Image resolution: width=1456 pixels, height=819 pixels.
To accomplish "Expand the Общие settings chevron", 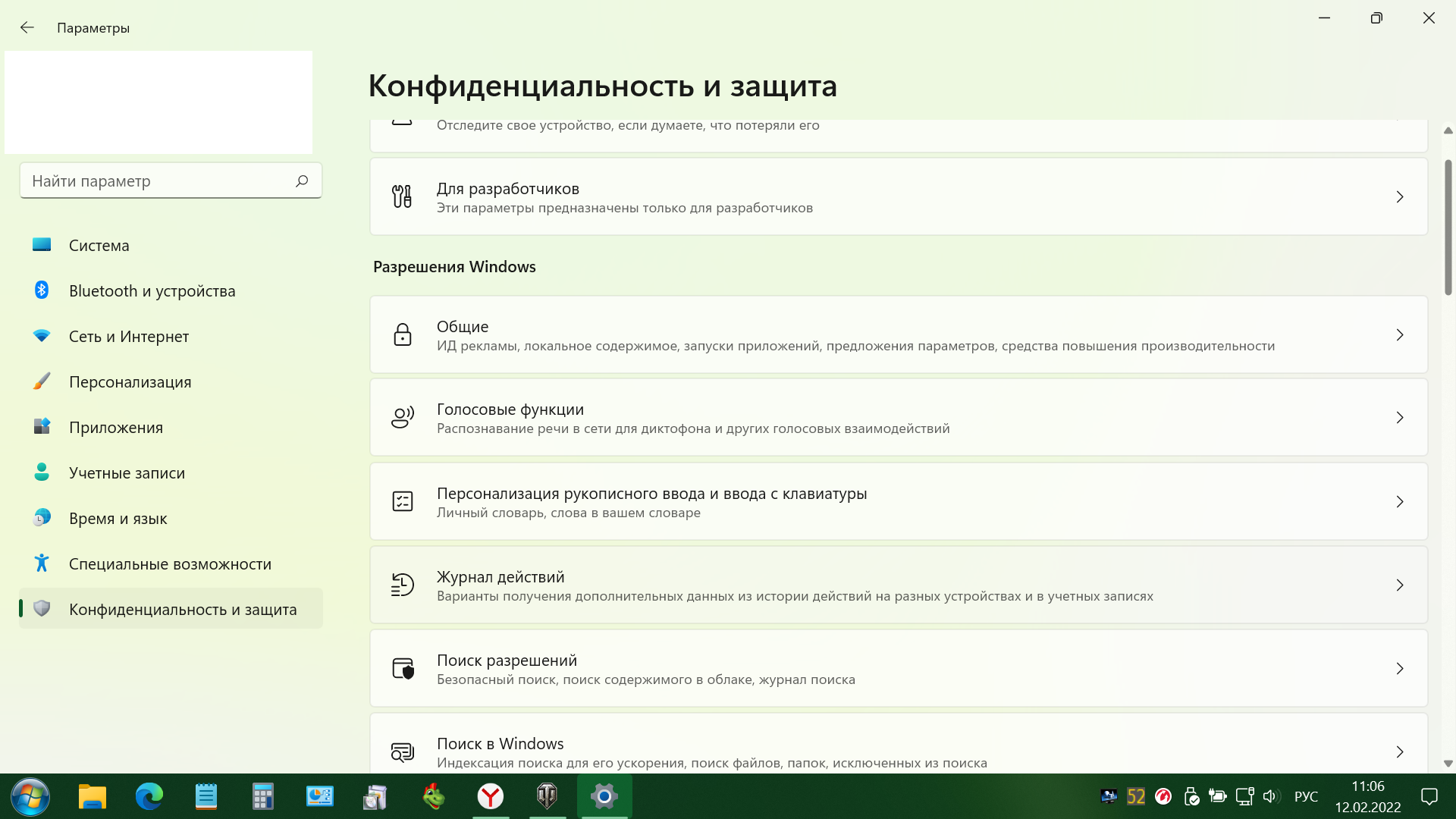I will coord(1399,334).
